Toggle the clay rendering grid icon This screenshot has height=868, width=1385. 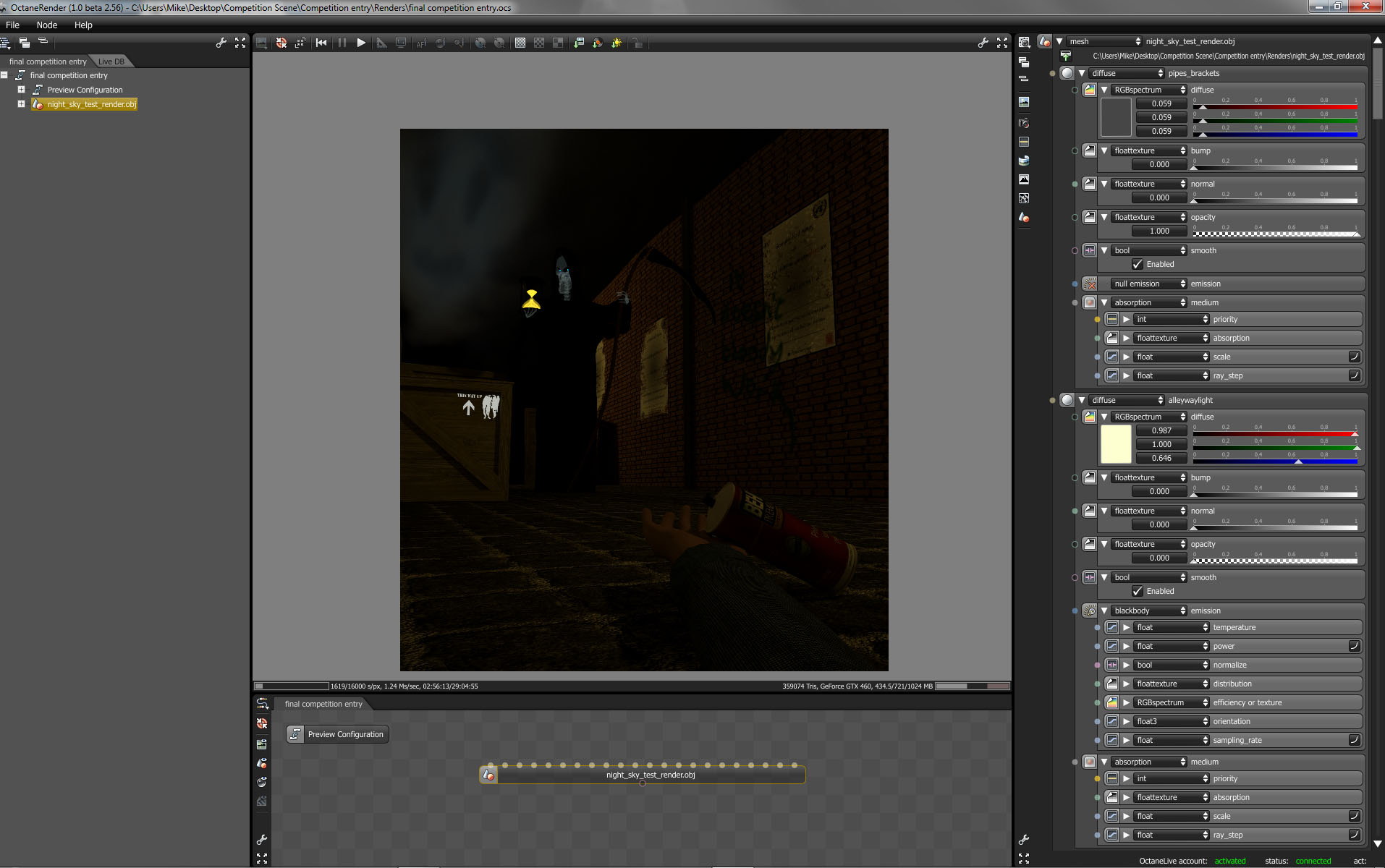520,43
